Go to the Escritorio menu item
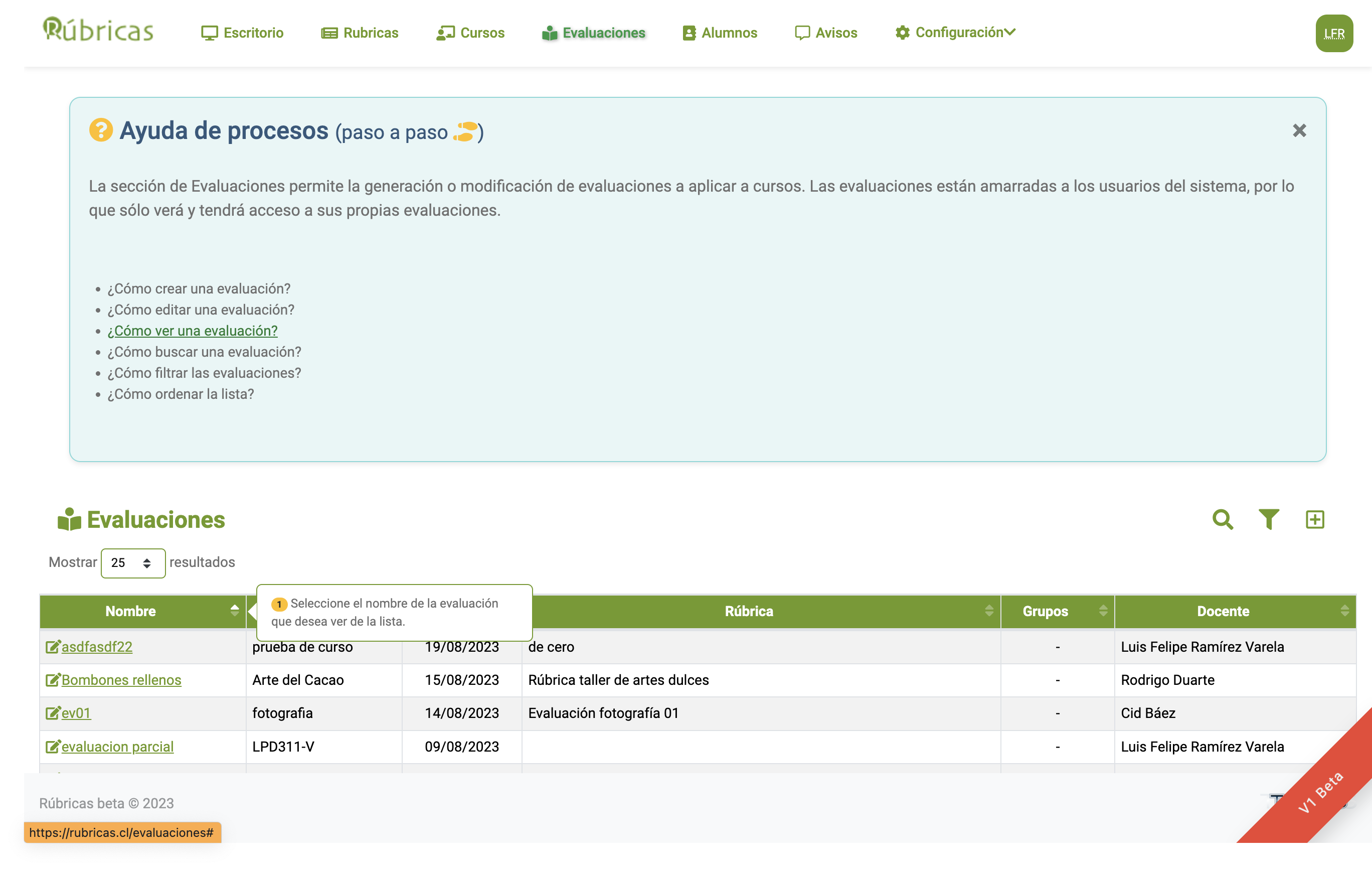This screenshot has width=1372, height=871. (242, 33)
